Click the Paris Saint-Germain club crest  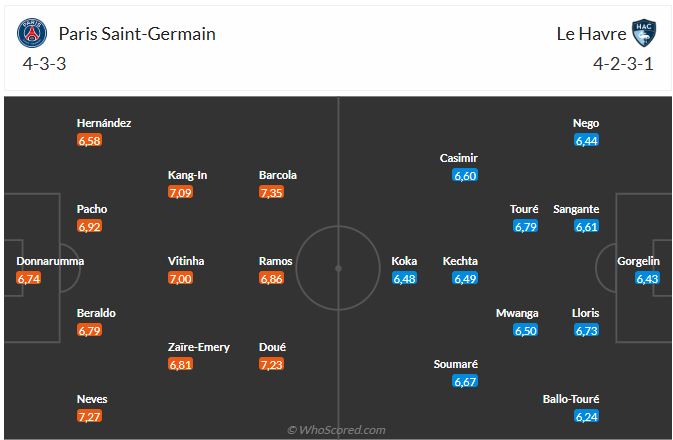32,33
